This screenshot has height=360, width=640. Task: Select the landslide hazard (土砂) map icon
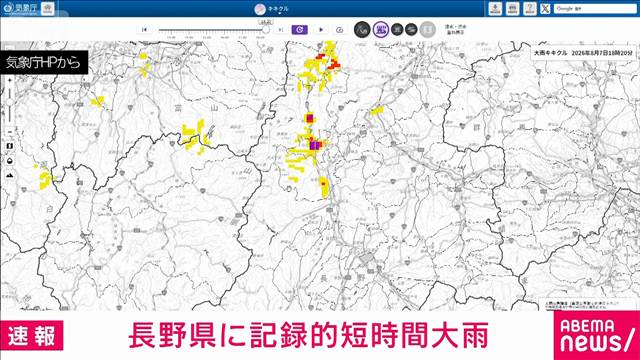point(362,29)
